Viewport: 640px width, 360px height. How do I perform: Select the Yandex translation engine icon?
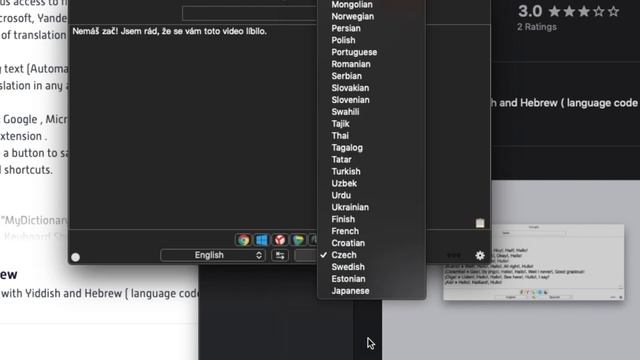[280, 240]
